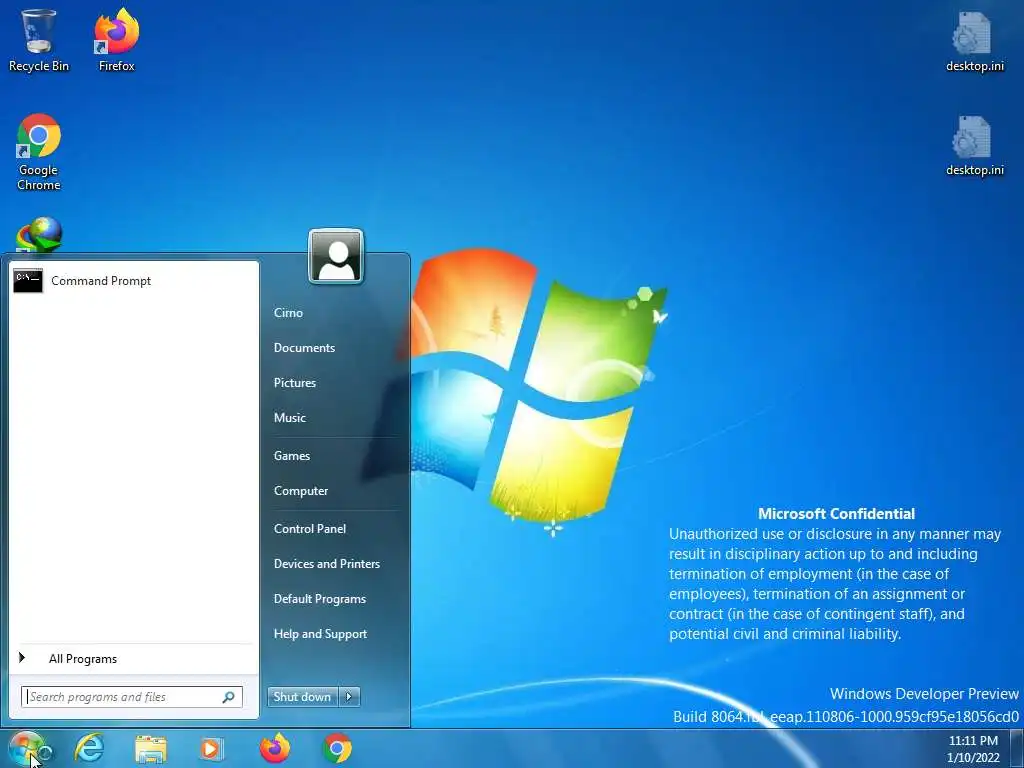Click the Show desktop strip
Viewport: 1024px width, 768px height.
tap(1017, 749)
